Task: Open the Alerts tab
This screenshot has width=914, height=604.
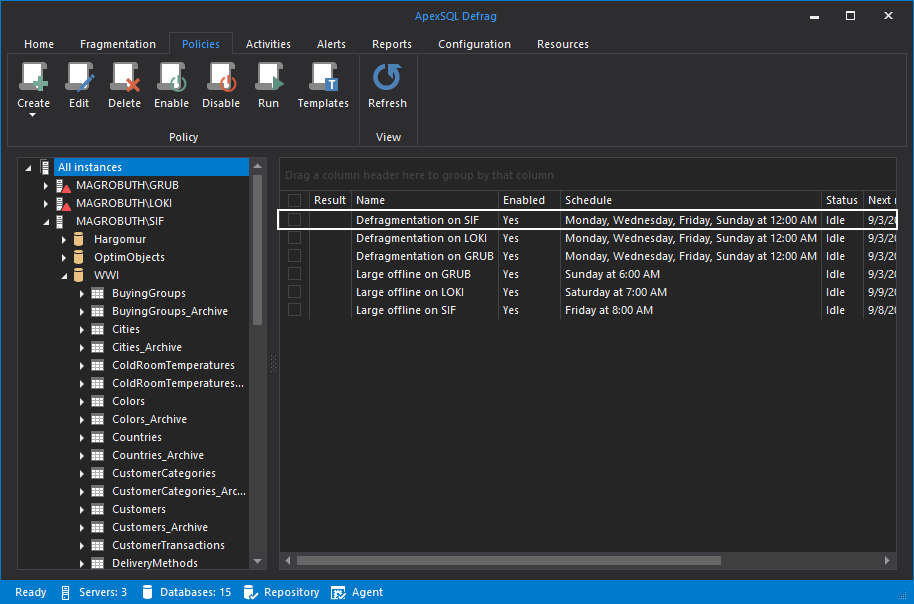Action: tap(331, 44)
